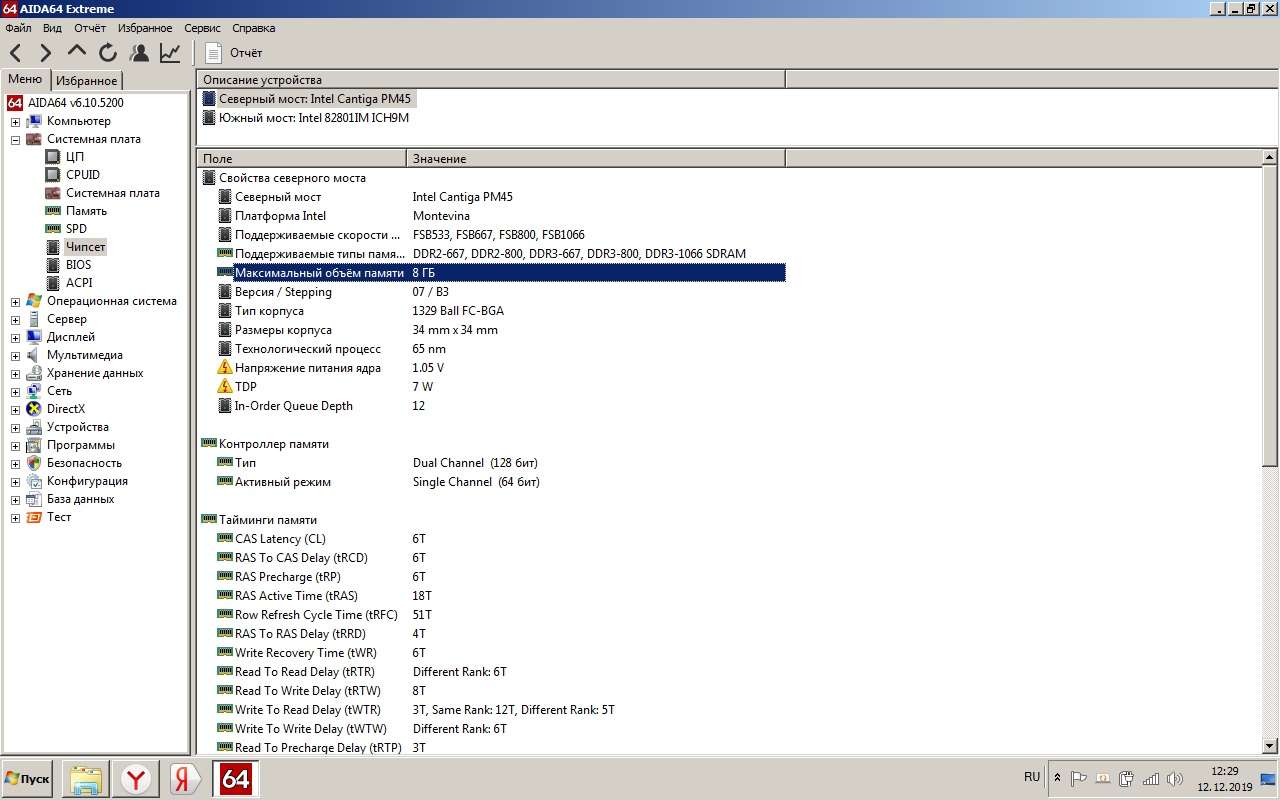This screenshot has width=1280, height=800.
Task: Click the Безопасность shield icon
Action: [x=34, y=463]
